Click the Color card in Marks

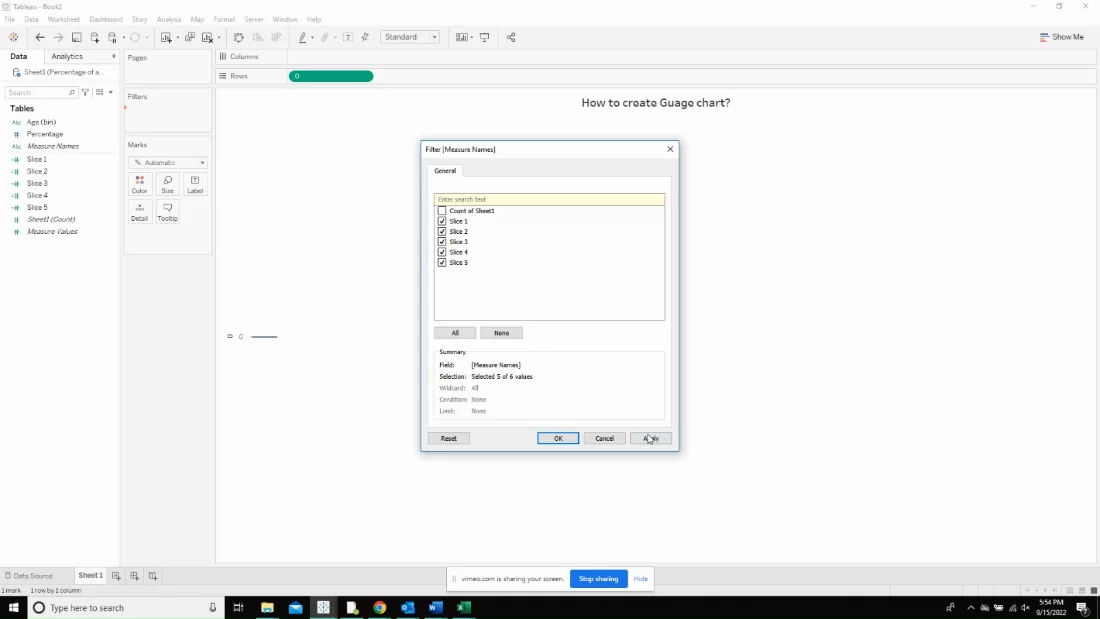click(x=140, y=185)
